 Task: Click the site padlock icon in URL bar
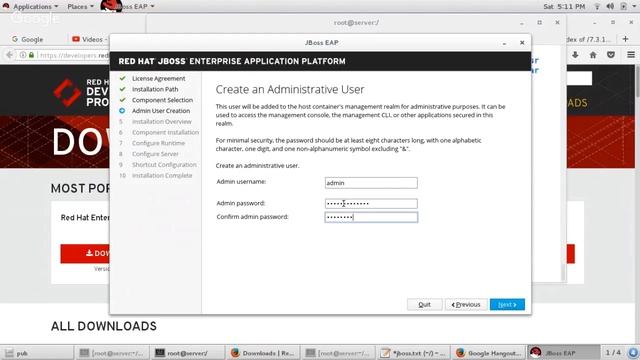(31, 55)
